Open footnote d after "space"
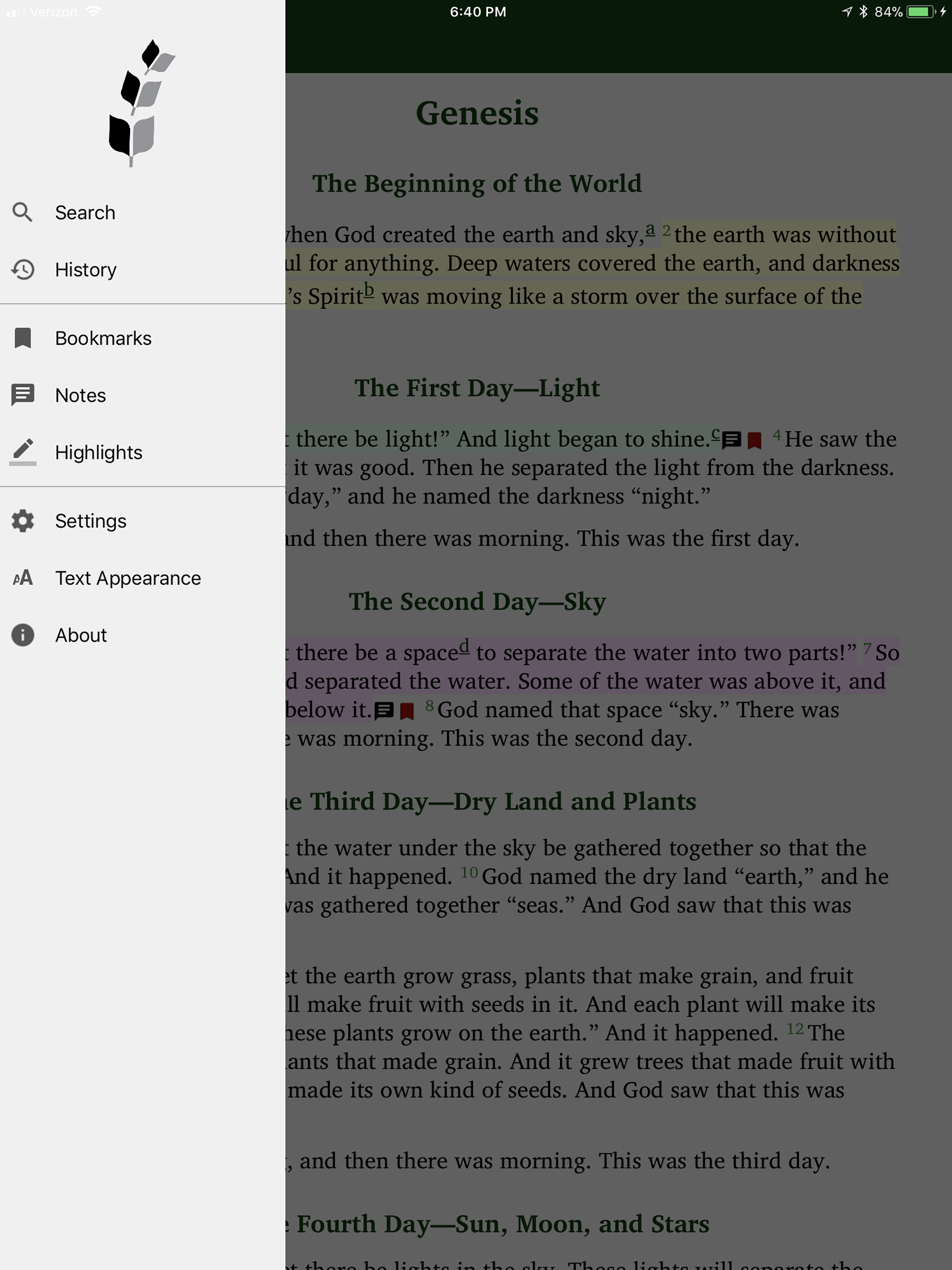This screenshot has height=1270, width=952. (464, 647)
